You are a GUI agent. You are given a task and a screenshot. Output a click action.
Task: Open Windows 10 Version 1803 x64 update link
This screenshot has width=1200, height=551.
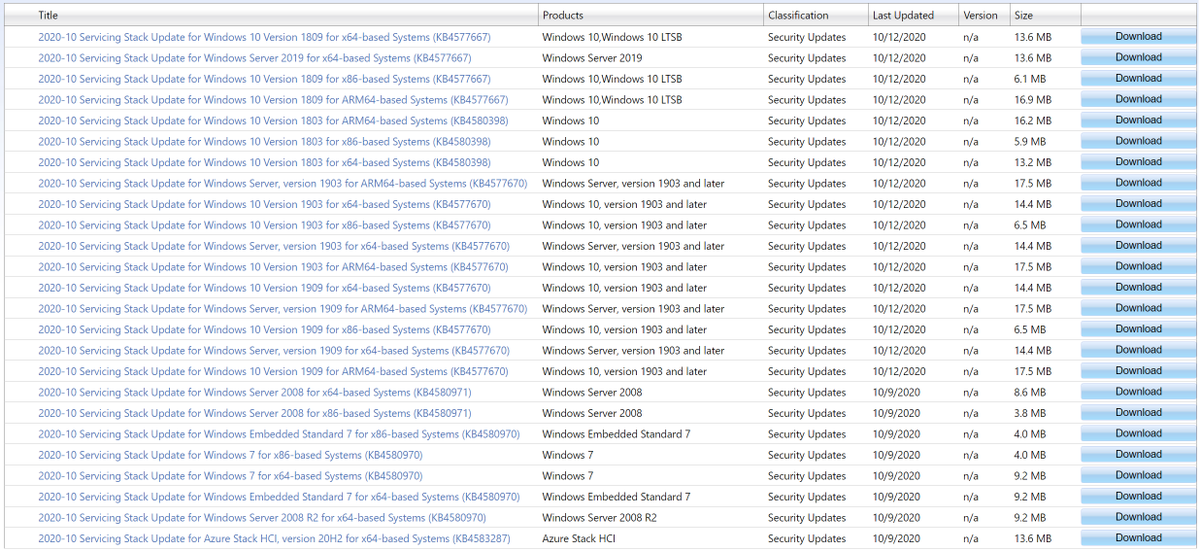coord(264,163)
